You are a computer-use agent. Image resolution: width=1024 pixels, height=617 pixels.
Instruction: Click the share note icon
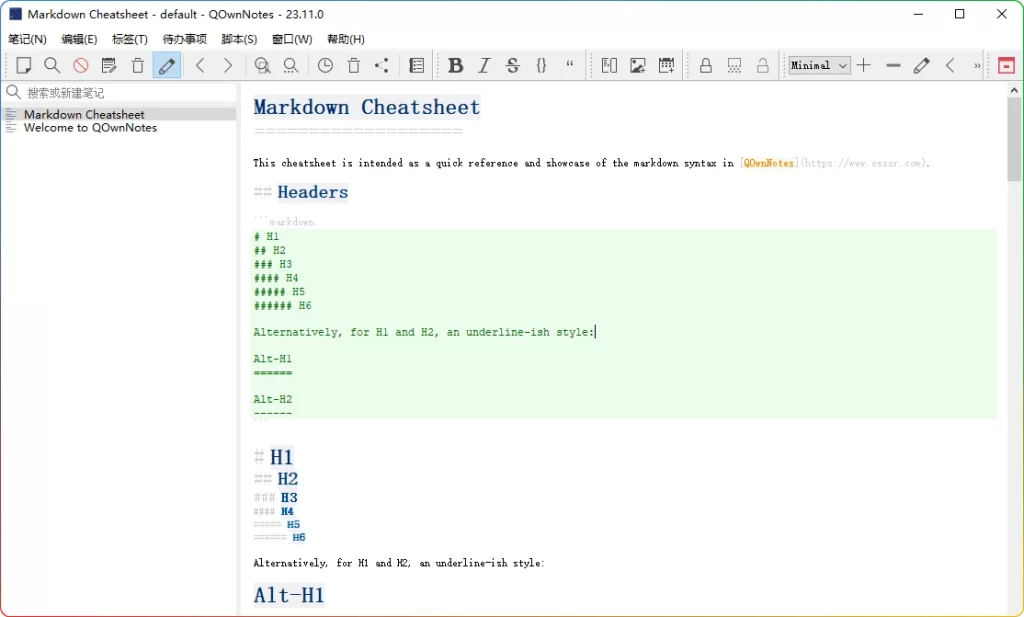pyautogui.click(x=382, y=66)
